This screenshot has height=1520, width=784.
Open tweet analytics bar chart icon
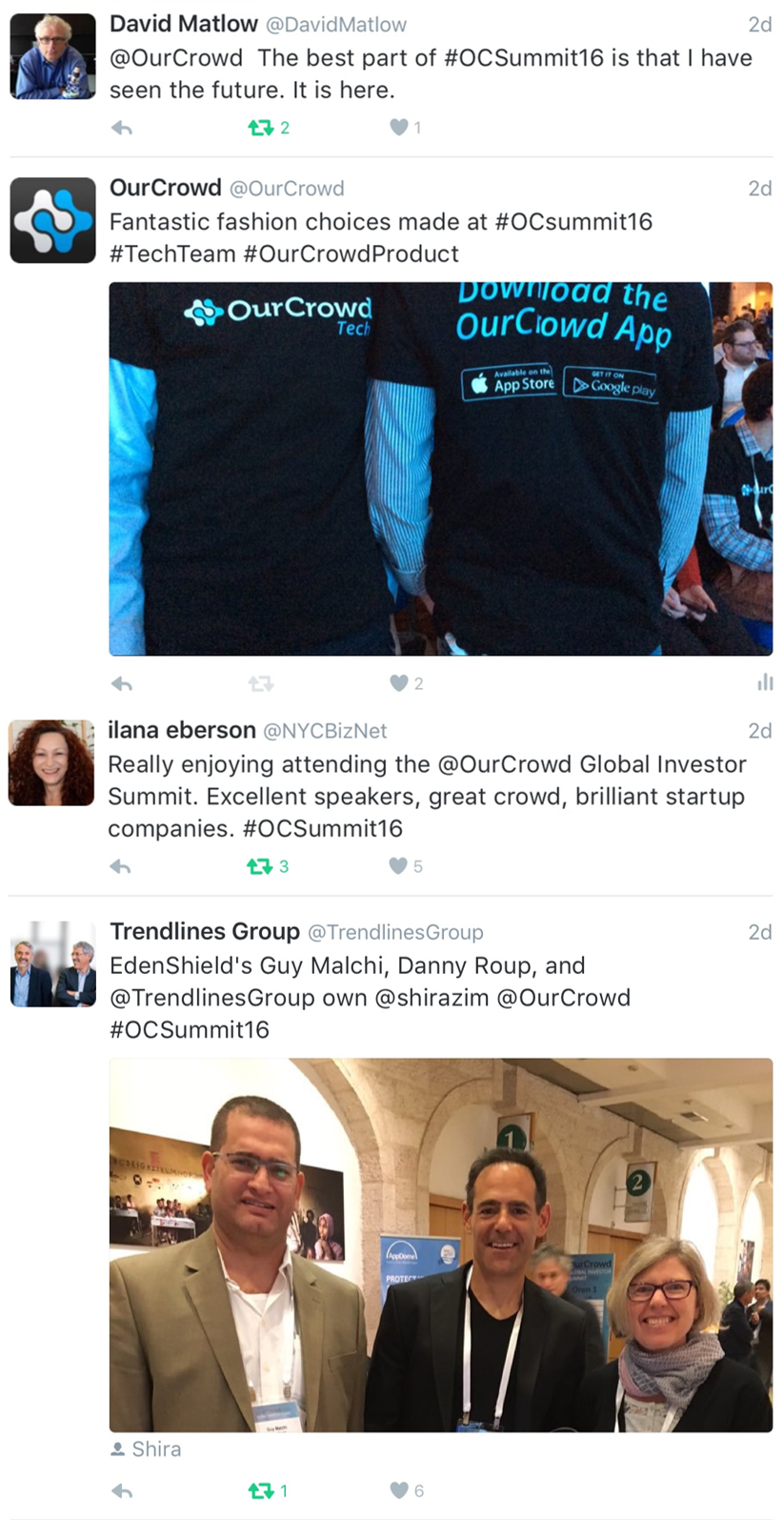tap(765, 681)
